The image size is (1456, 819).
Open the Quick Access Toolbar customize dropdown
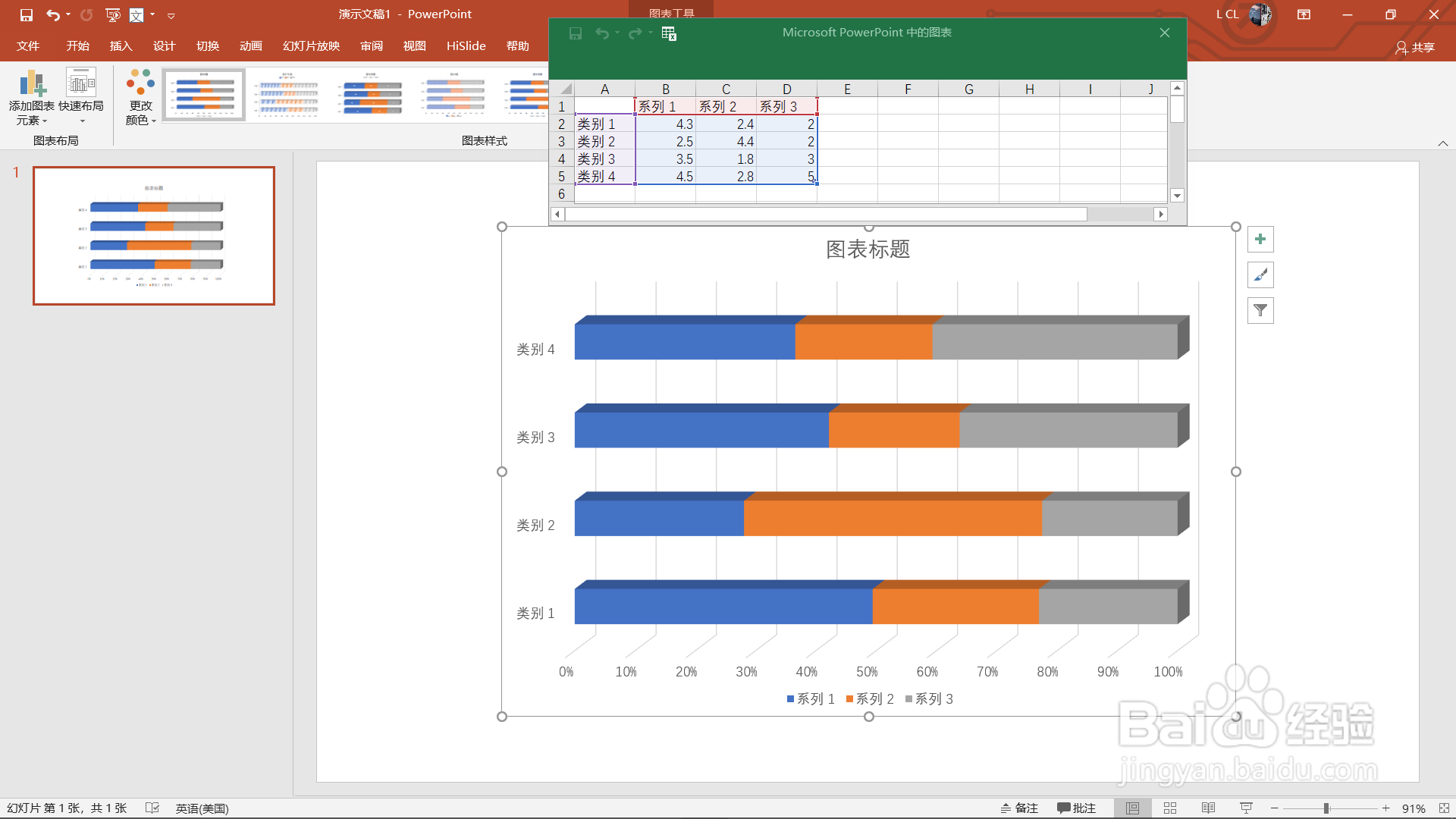(x=171, y=14)
